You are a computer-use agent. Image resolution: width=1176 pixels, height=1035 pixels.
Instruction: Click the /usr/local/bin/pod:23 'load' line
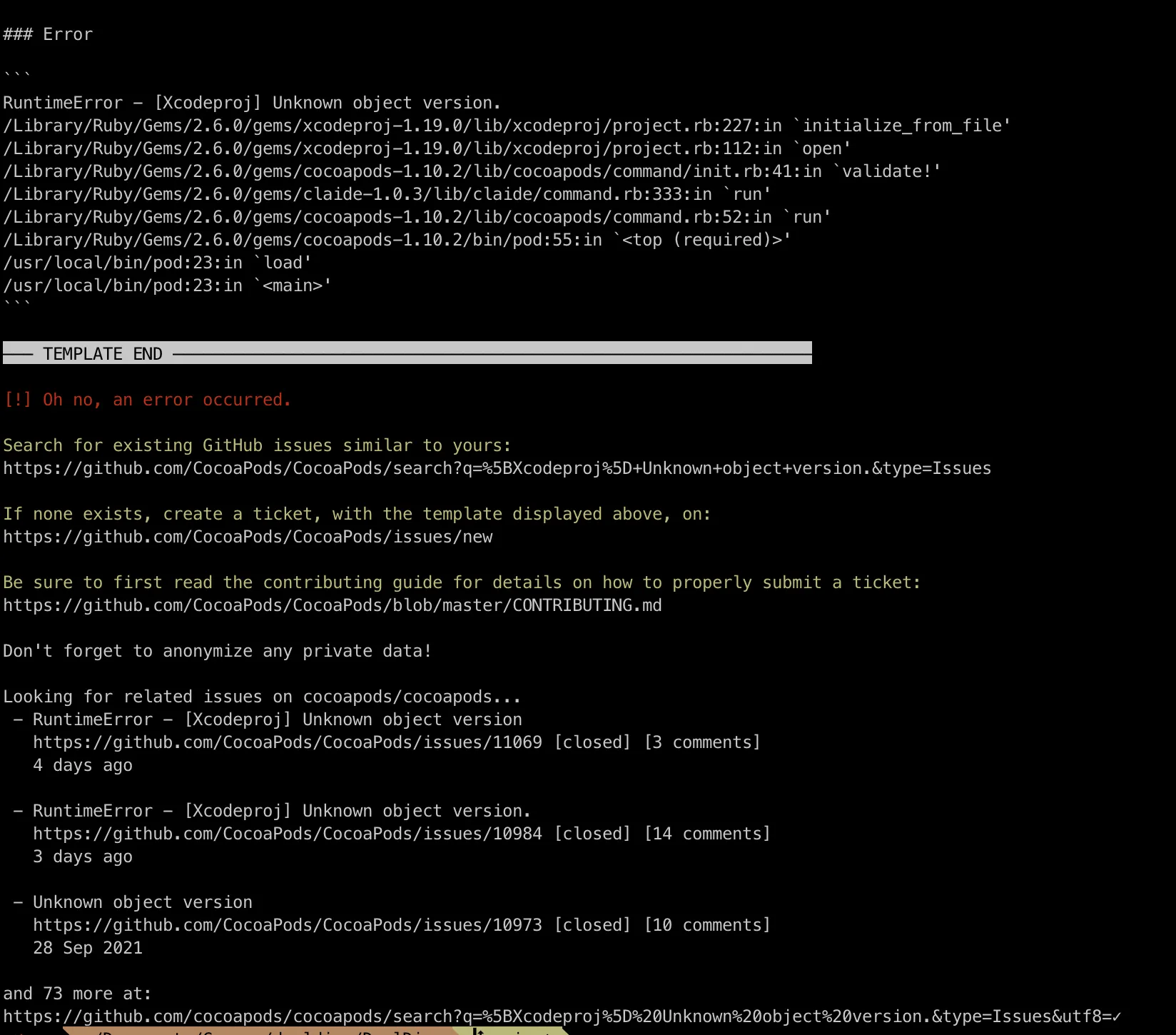pyautogui.click(x=157, y=263)
